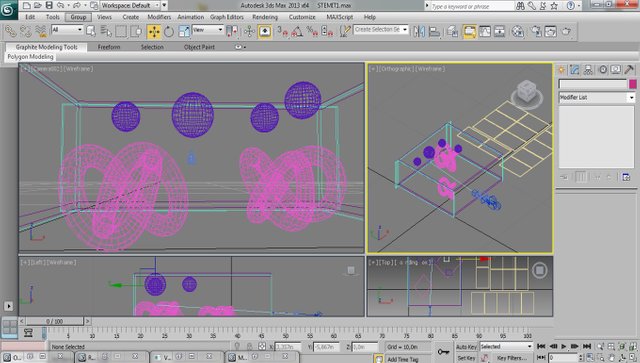Viewport: 640px width, 363px height.
Task: Open the Material Editor icon
Action: click(518, 31)
